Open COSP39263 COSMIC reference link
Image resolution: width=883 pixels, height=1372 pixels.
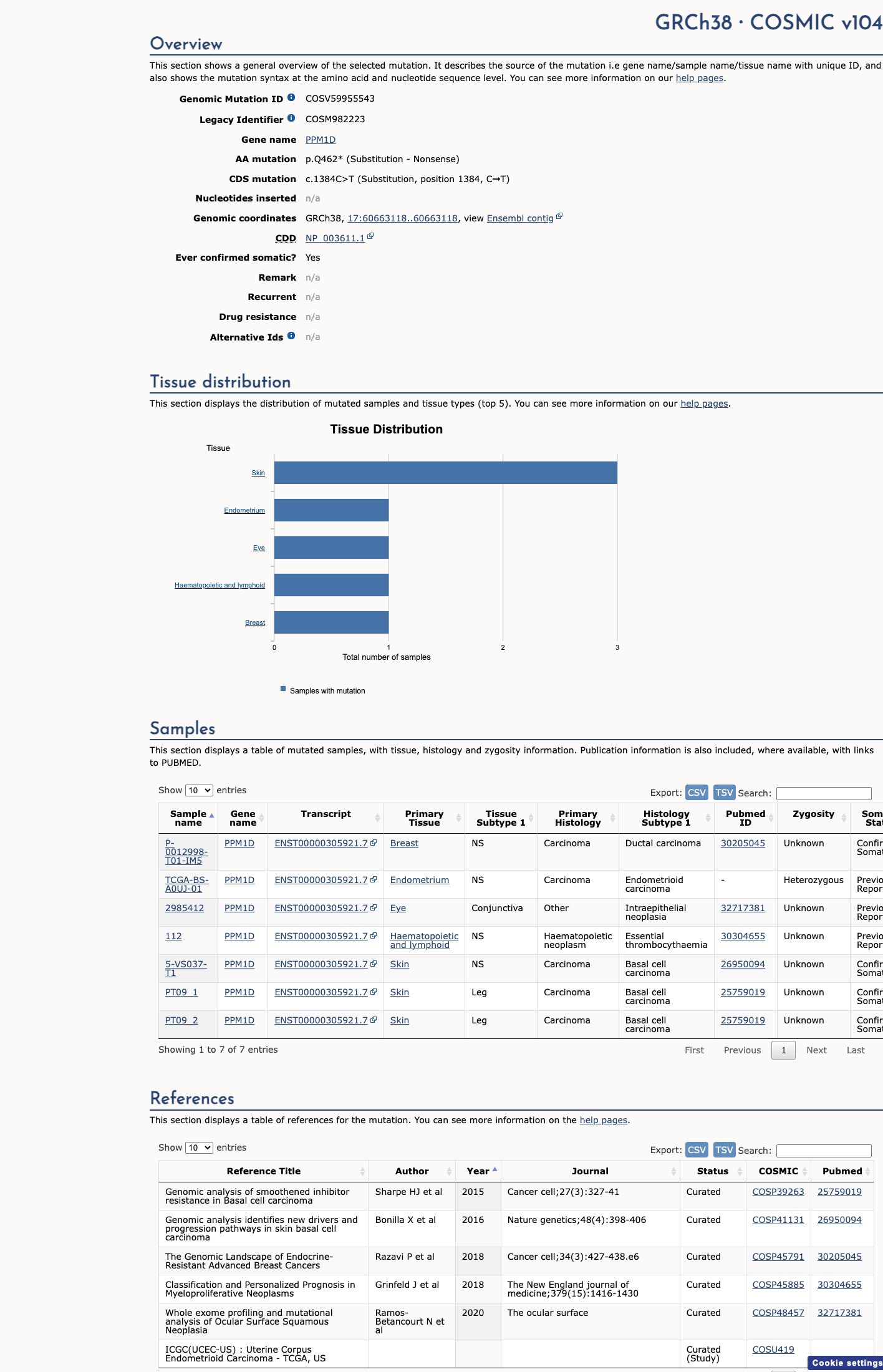[x=778, y=1192]
